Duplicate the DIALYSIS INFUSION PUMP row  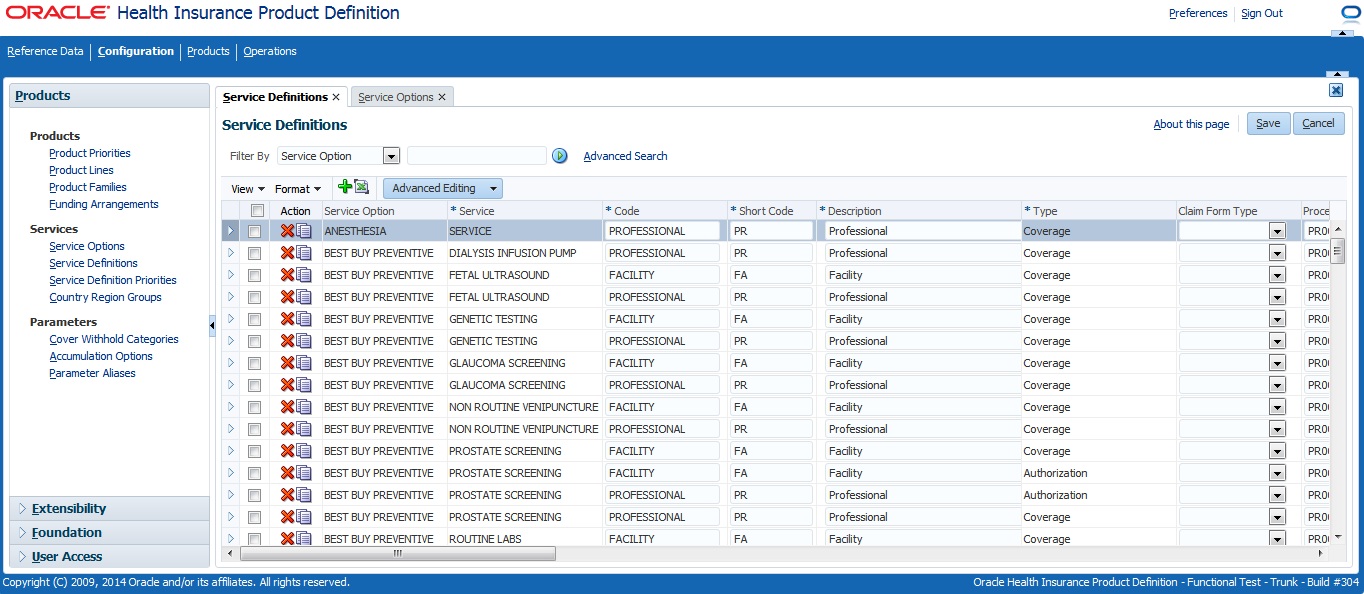[x=304, y=253]
